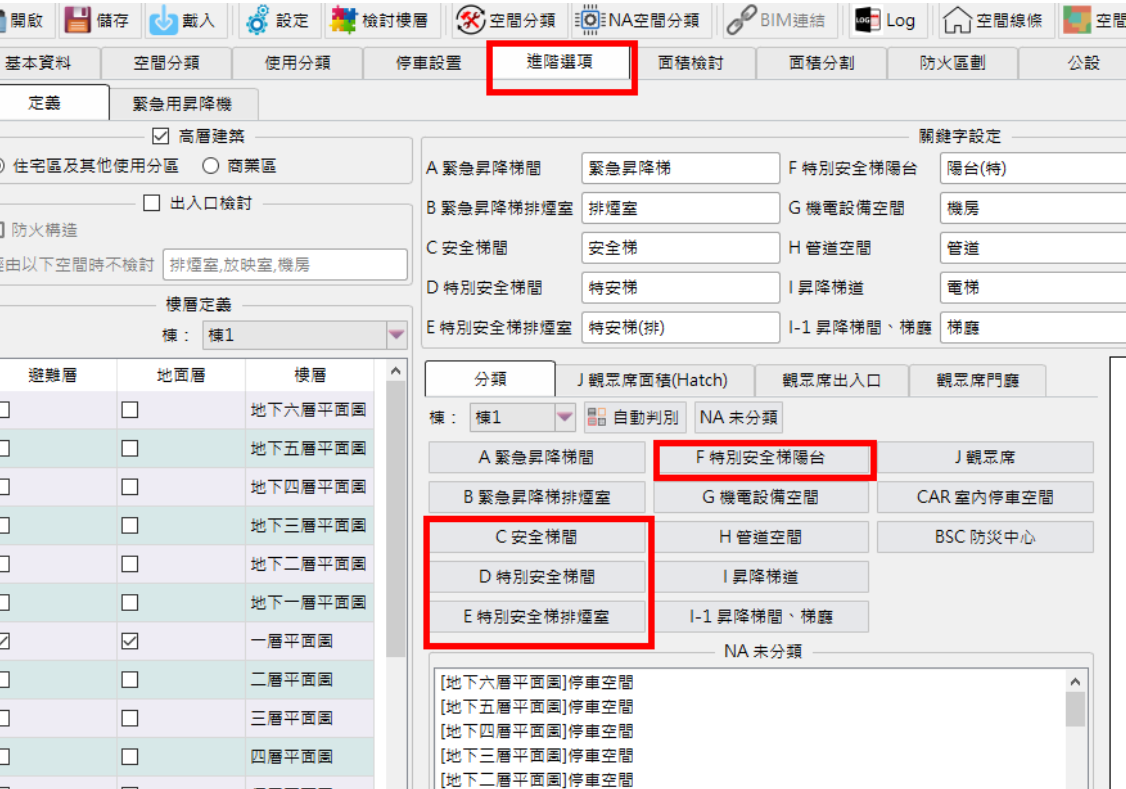Click the 空間線條 house icon
The width and height of the screenshot is (1126, 789).
(x=958, y=20)
